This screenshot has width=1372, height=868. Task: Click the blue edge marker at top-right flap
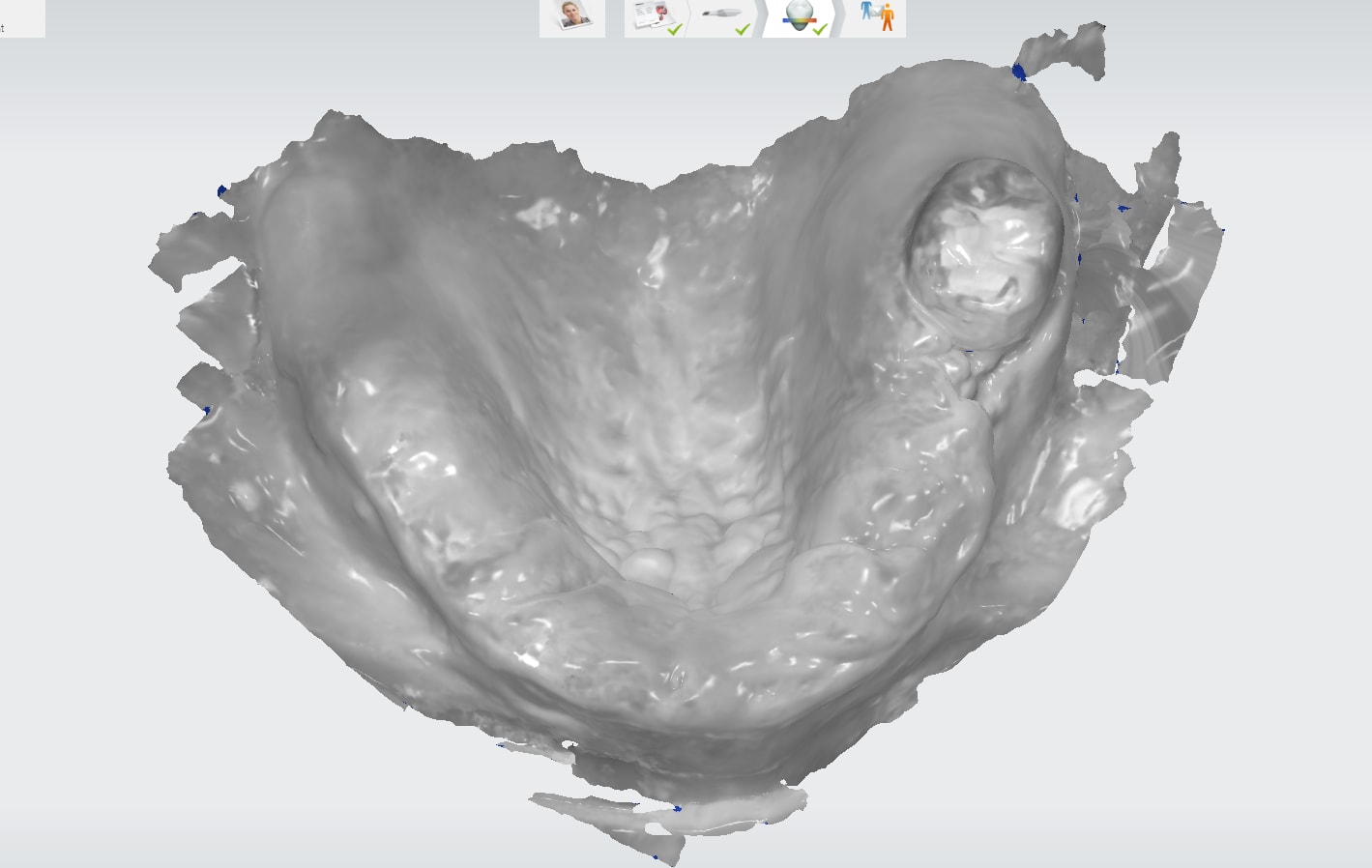tap(1018, 72)
